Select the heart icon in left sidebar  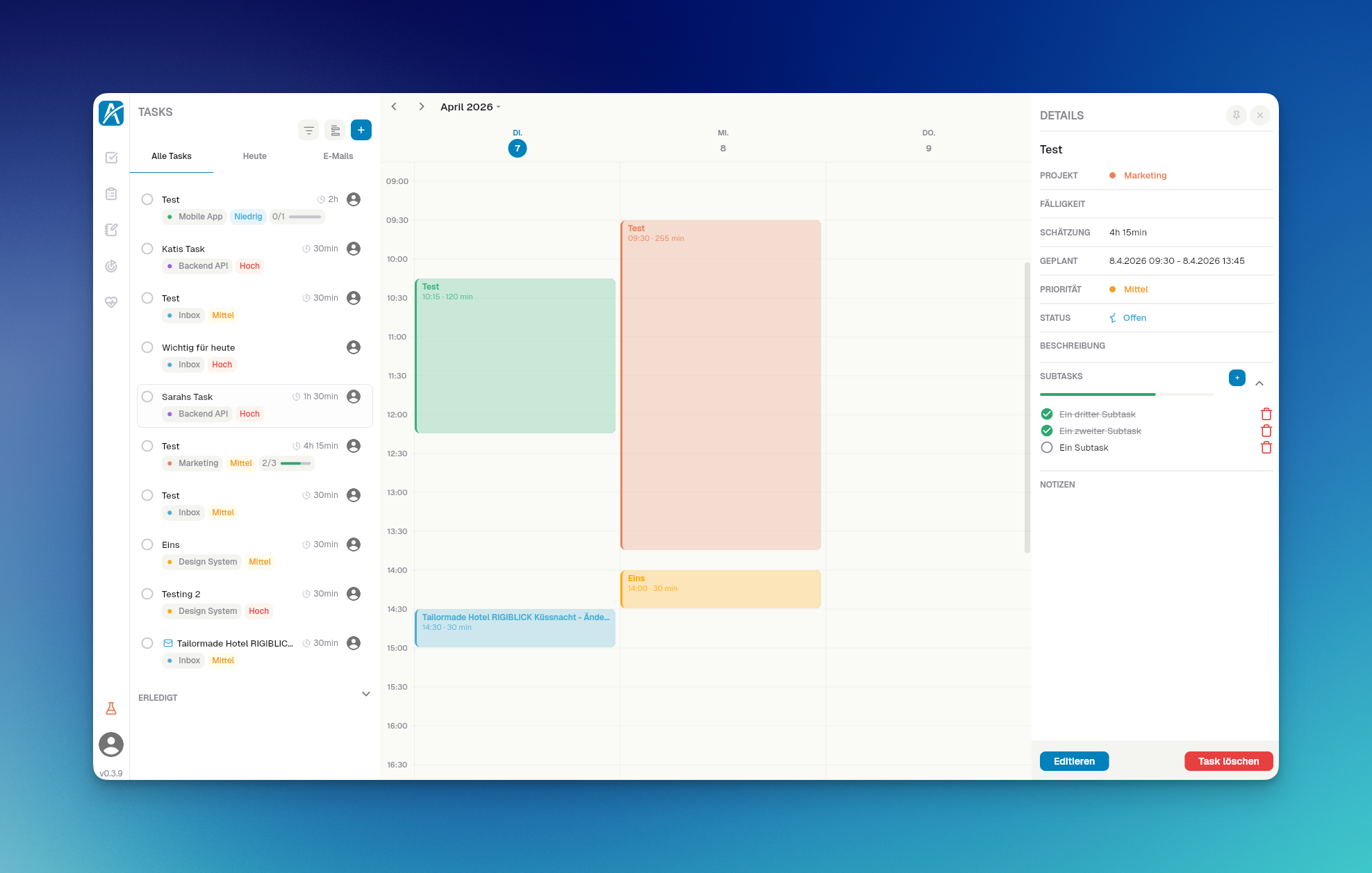point(111,302)
